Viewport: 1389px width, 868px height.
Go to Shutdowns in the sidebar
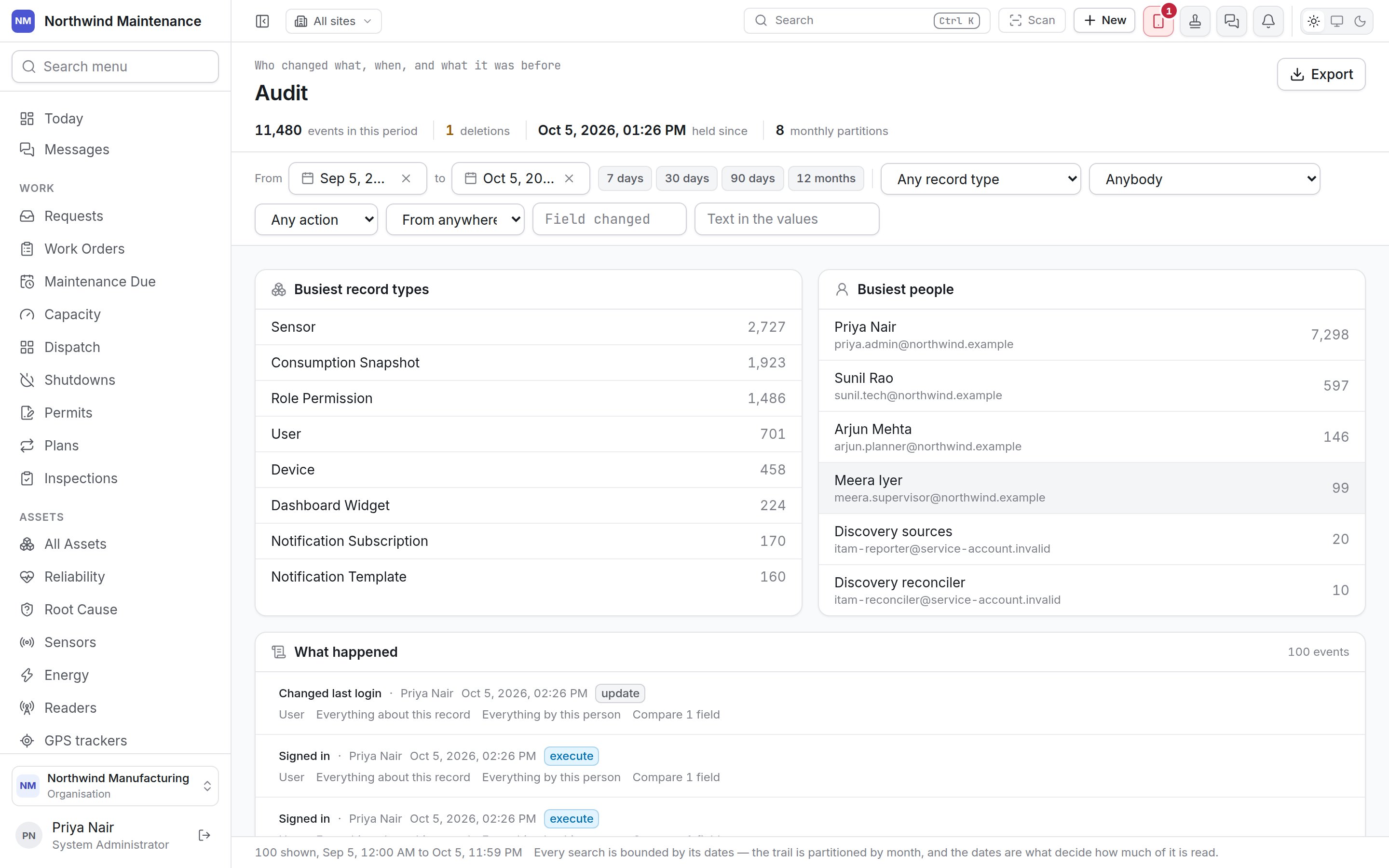115,380
